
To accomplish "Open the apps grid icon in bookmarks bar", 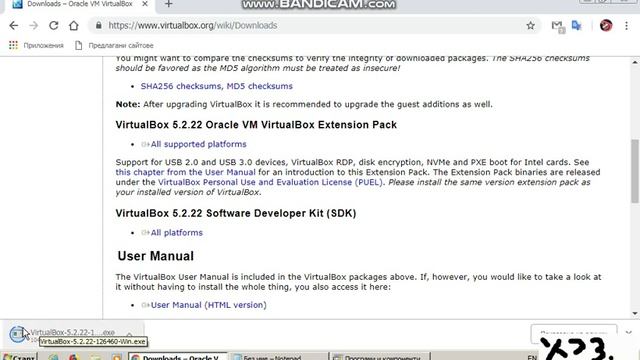I will [x=13, y=45].
